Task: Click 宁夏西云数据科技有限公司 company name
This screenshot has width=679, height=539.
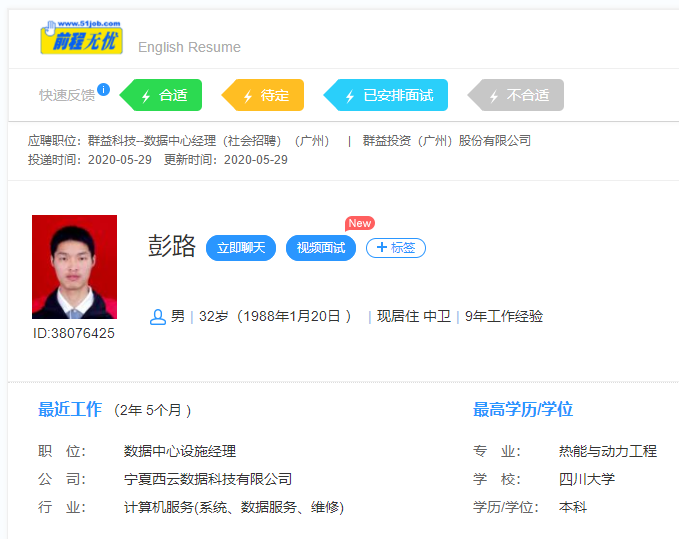Action: point(208,479)
